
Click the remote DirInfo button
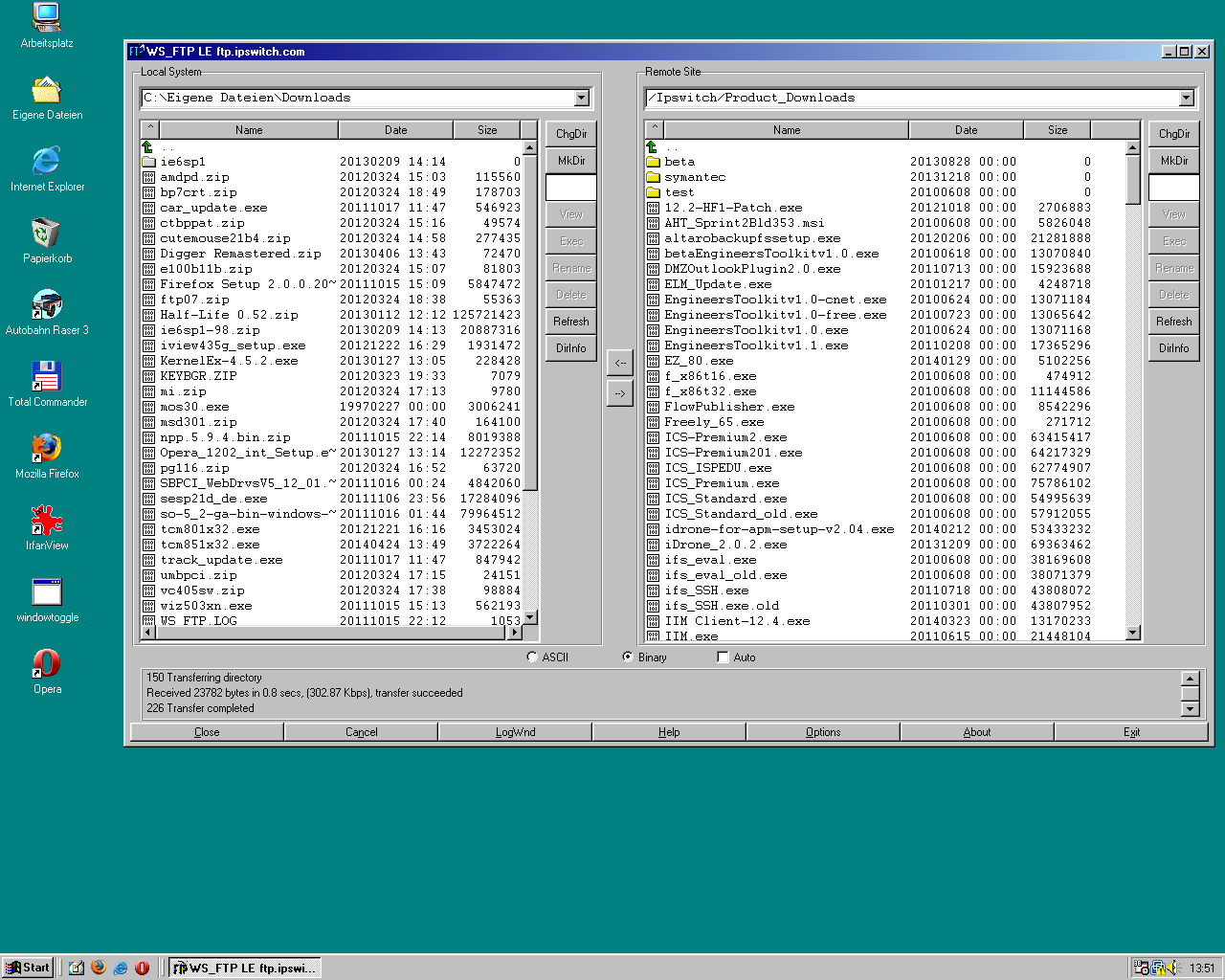1174,348
